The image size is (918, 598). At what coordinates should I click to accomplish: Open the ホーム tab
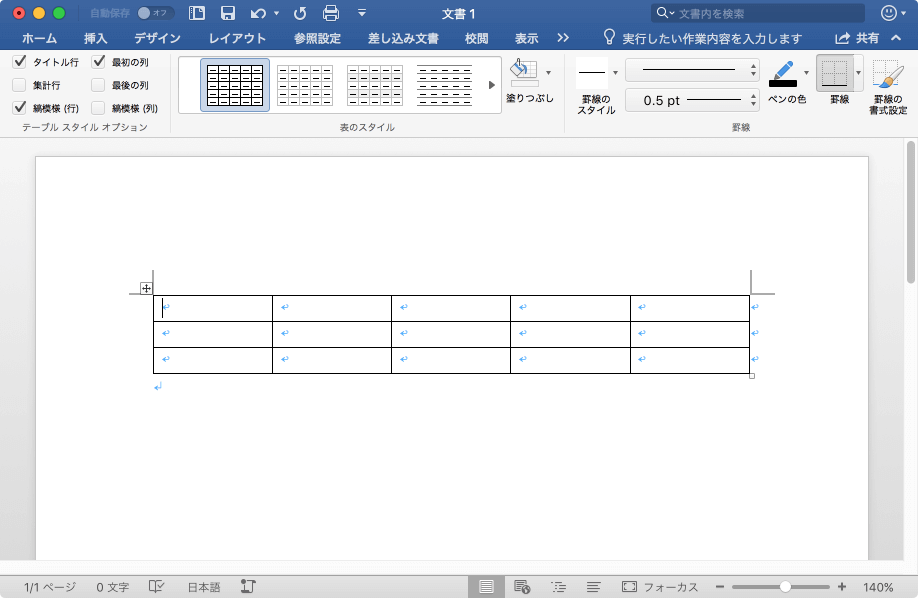pyautogui.click(x=39, y=38)
